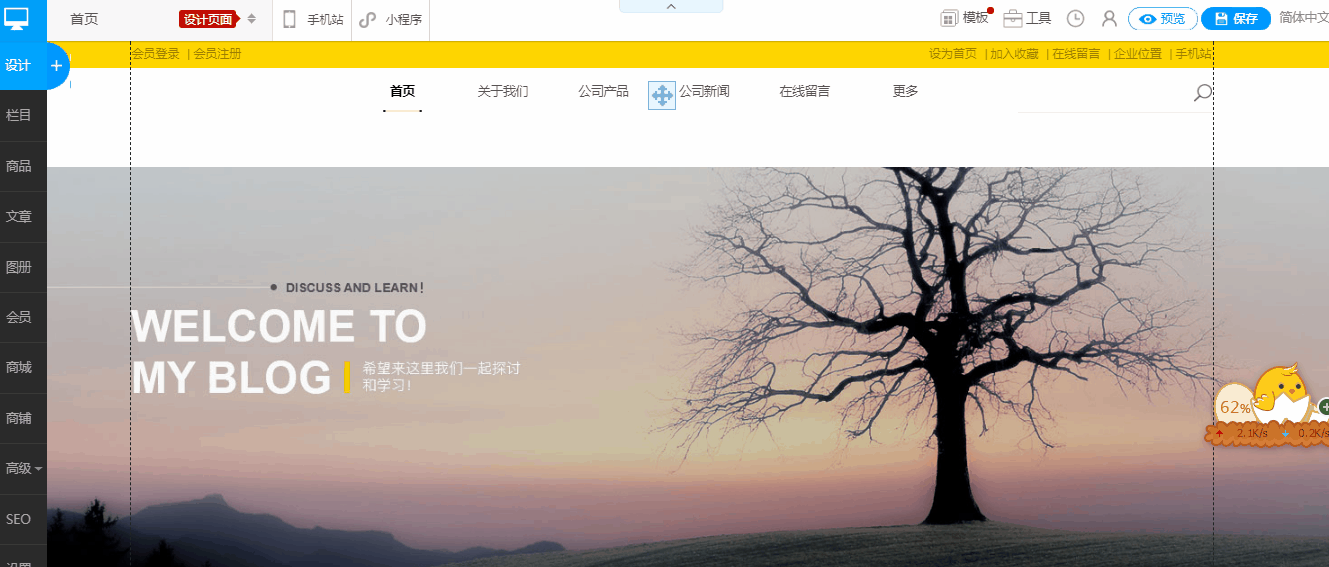Toggle the page selector up-down arrows
1329x567 pixels.
[252, 19]
